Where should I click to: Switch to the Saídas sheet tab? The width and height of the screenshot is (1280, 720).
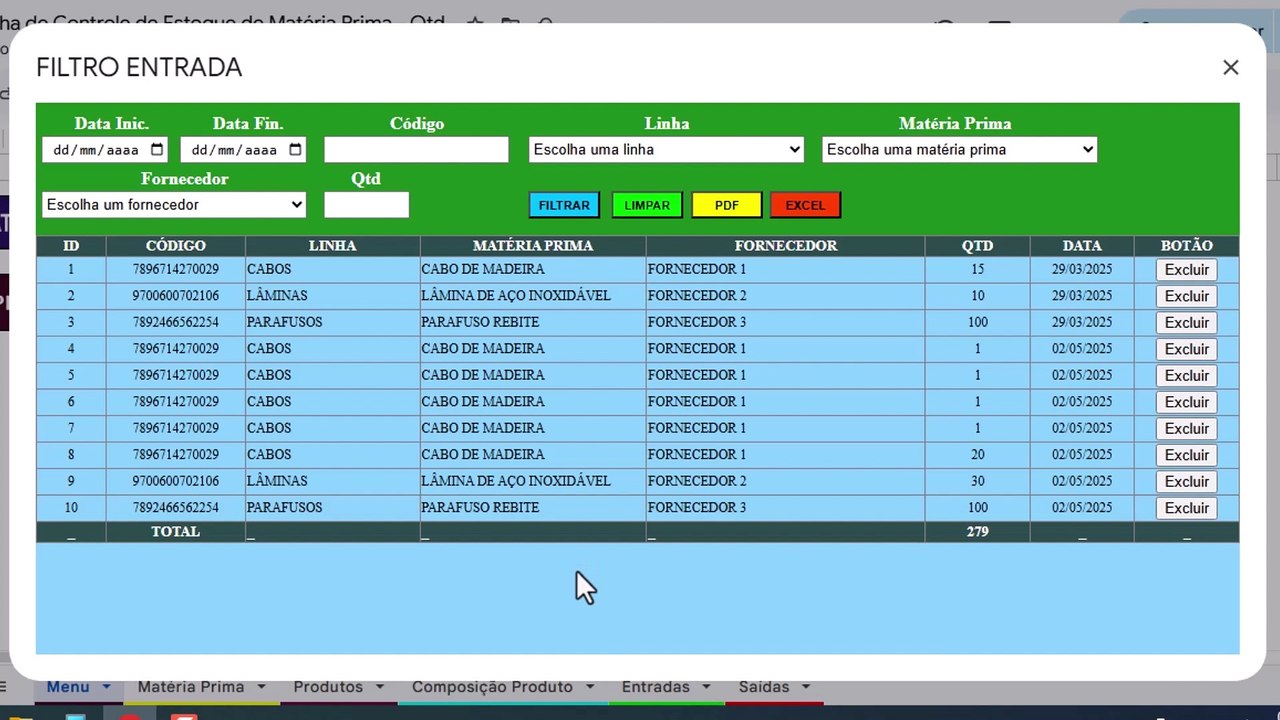pyautogui.click(x=764, y=687)
